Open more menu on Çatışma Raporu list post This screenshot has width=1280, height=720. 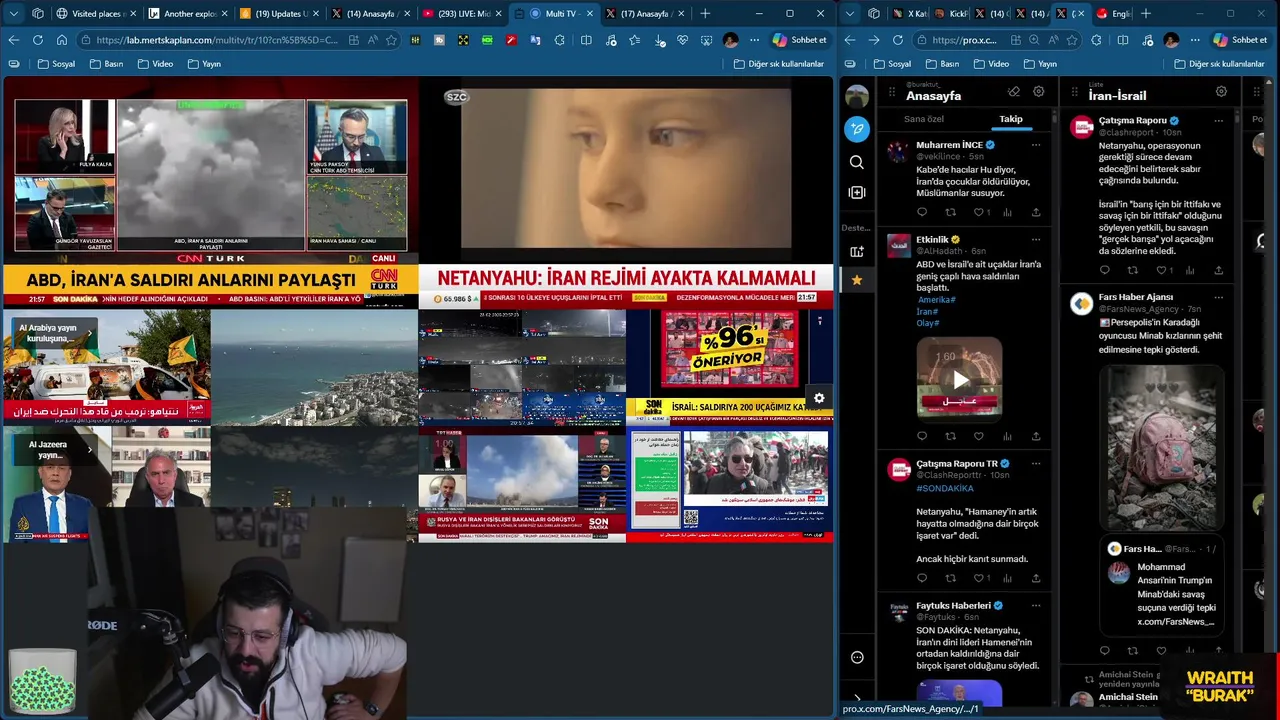[1218, 121]
